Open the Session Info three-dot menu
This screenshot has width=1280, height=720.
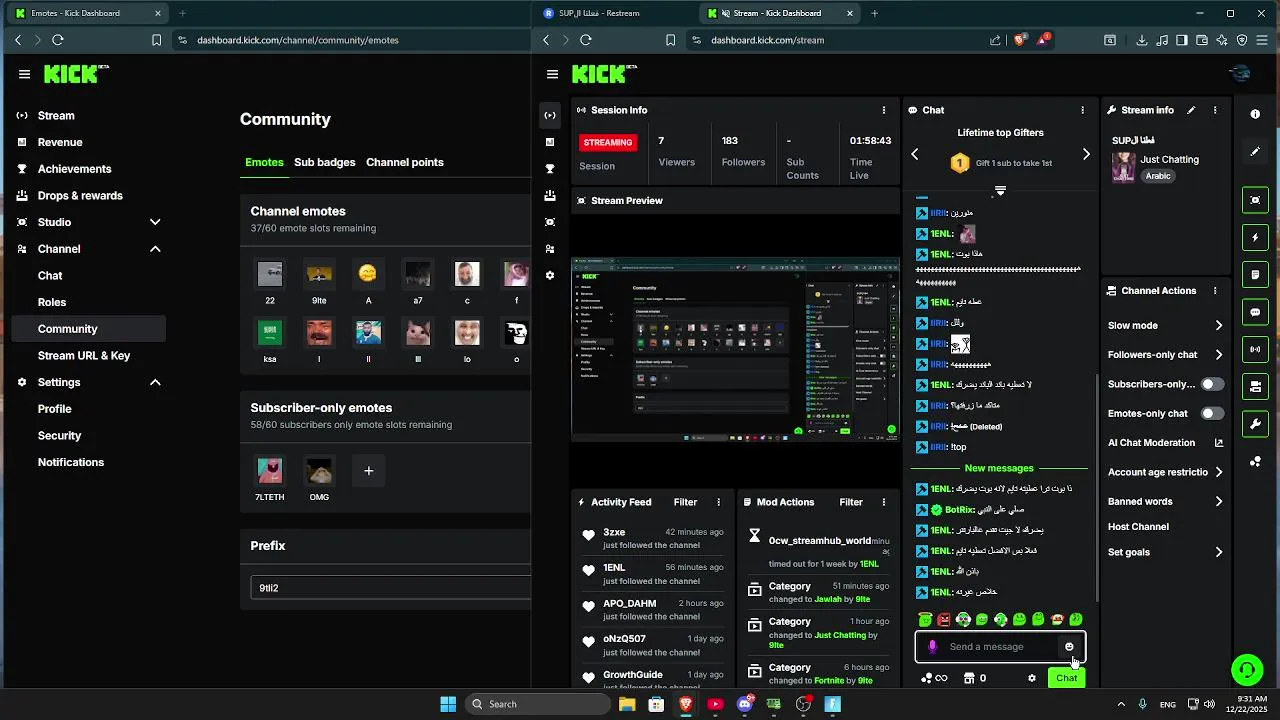click(883, 110)
